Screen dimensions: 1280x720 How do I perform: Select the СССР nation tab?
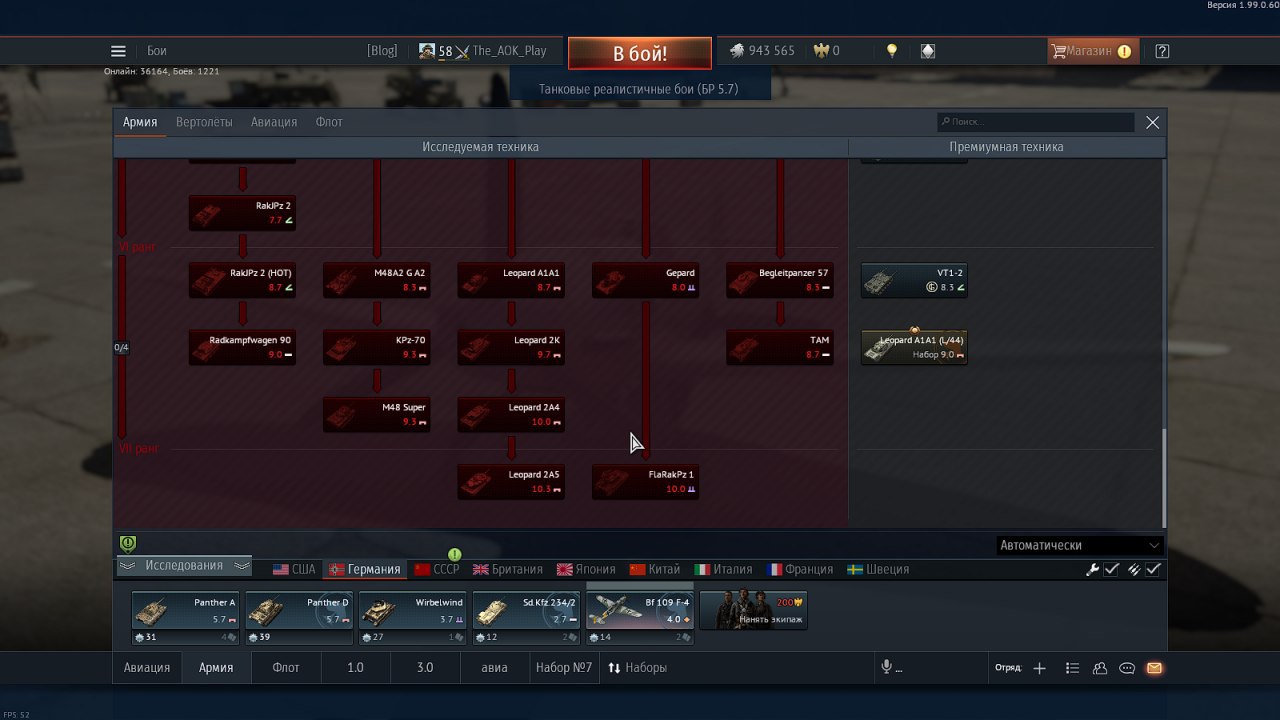click(437, 569)
